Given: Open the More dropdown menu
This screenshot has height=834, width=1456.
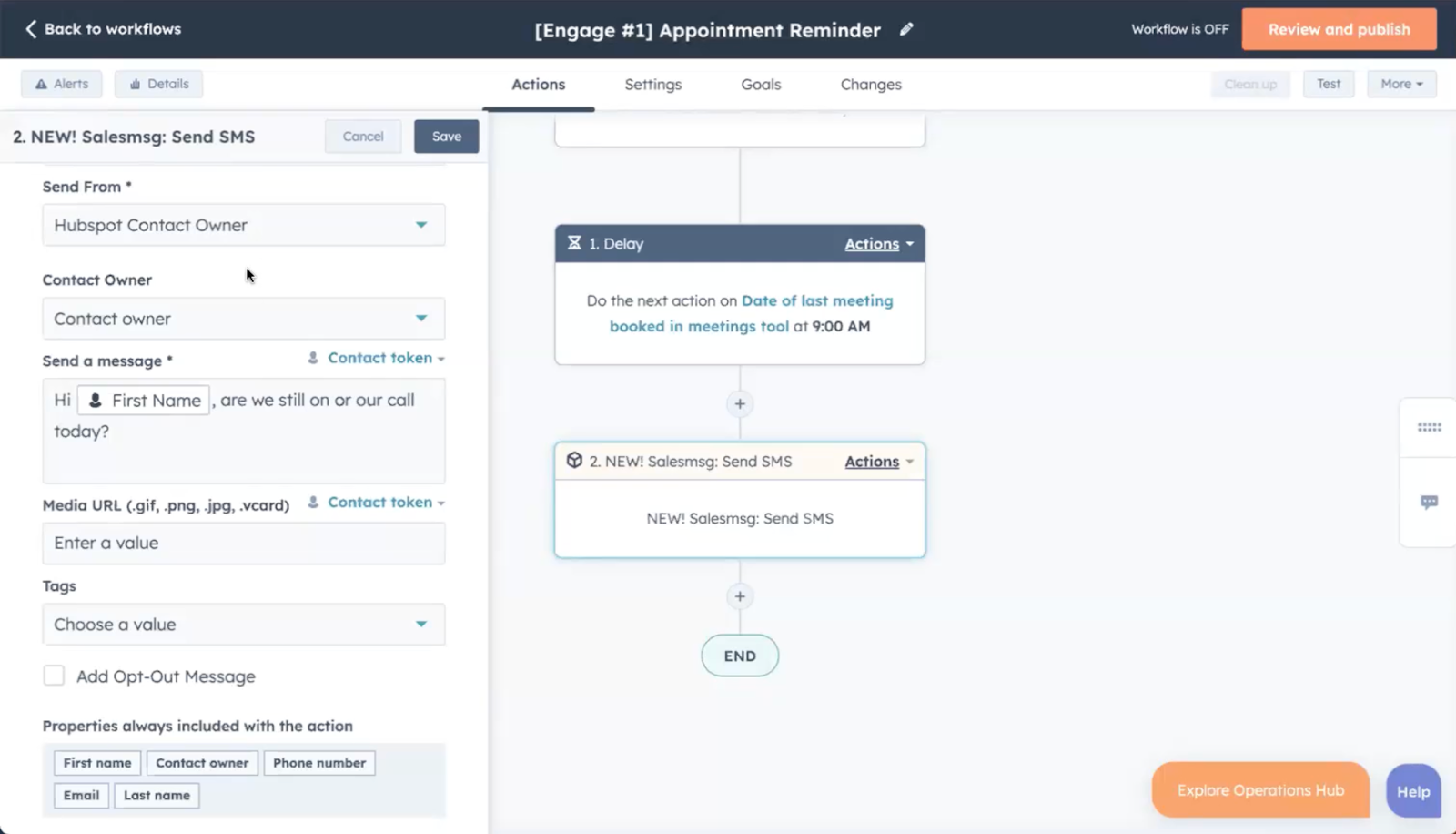Looking at the screenshot, I should pos(1401,84).
